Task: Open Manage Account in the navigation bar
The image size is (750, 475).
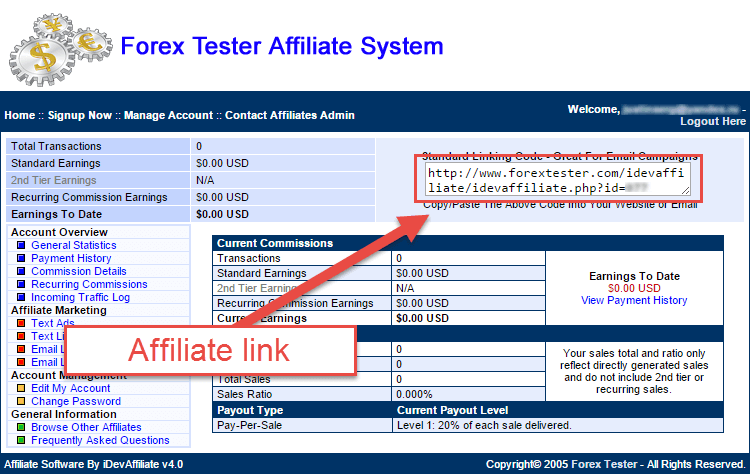Action: coord(168,115)
